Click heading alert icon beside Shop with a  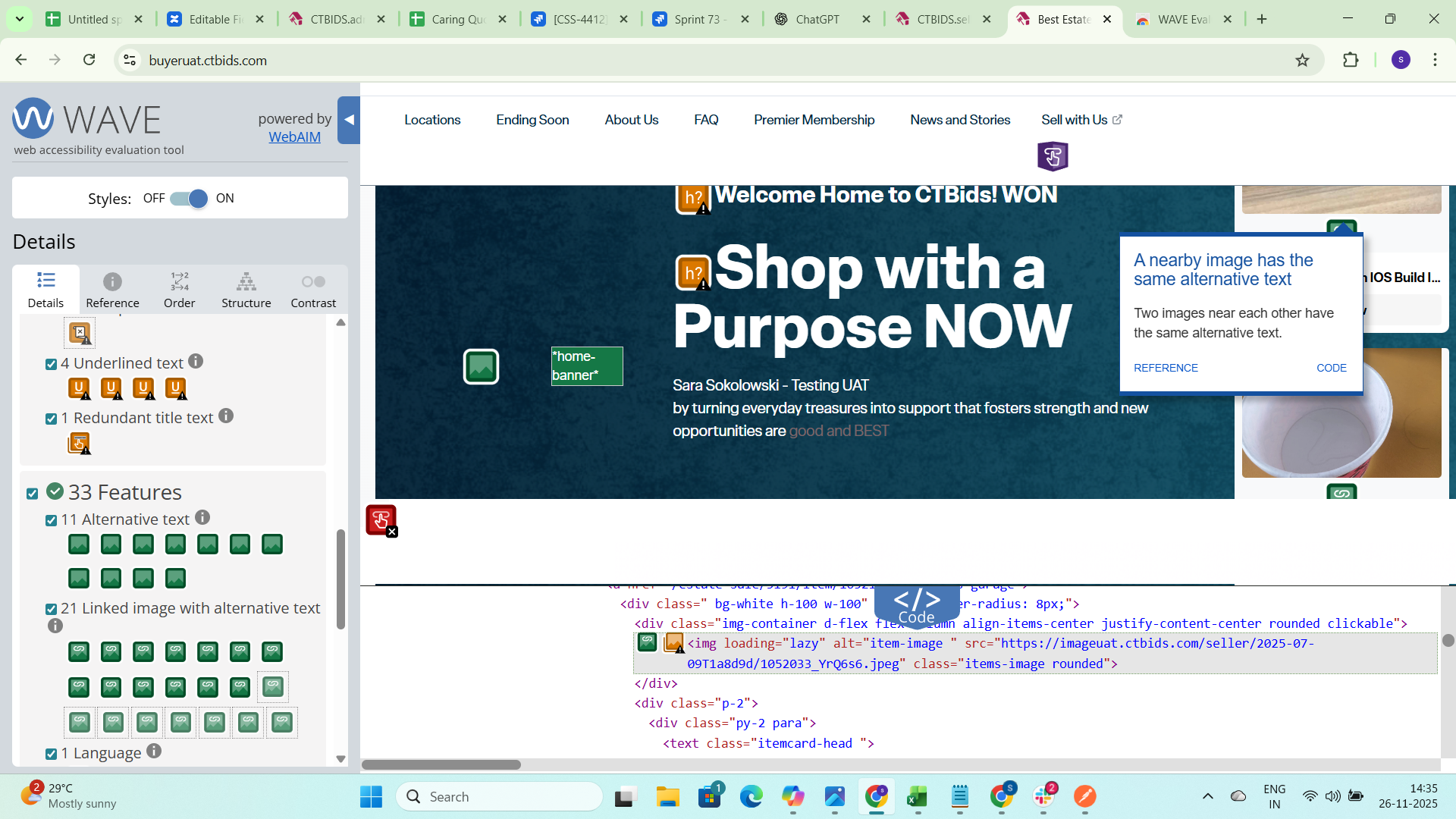click(693, 273)
